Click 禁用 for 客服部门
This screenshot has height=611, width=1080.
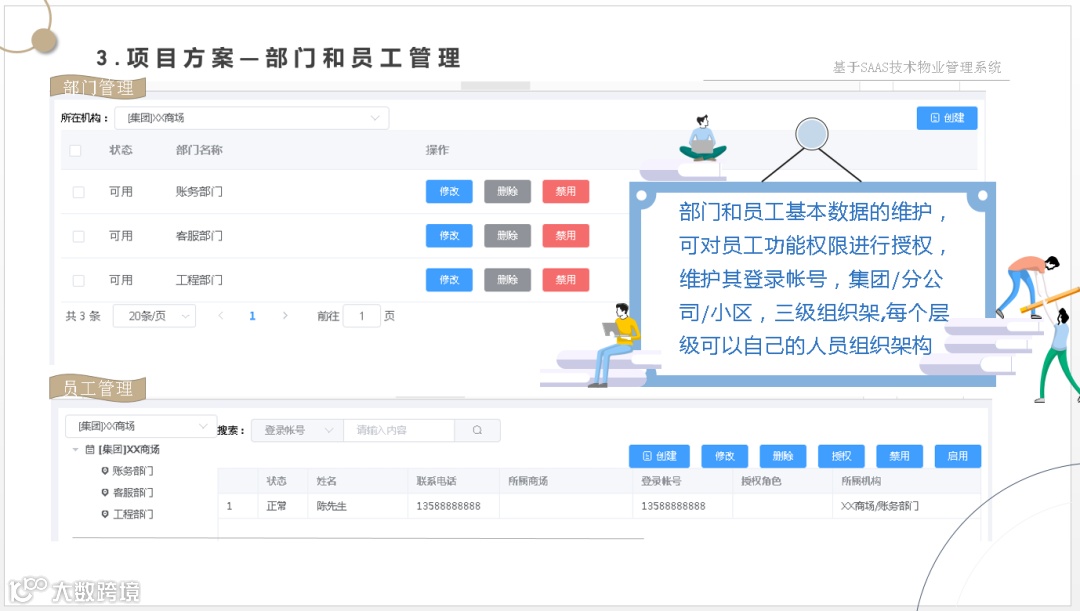click(x=565, y=236)
